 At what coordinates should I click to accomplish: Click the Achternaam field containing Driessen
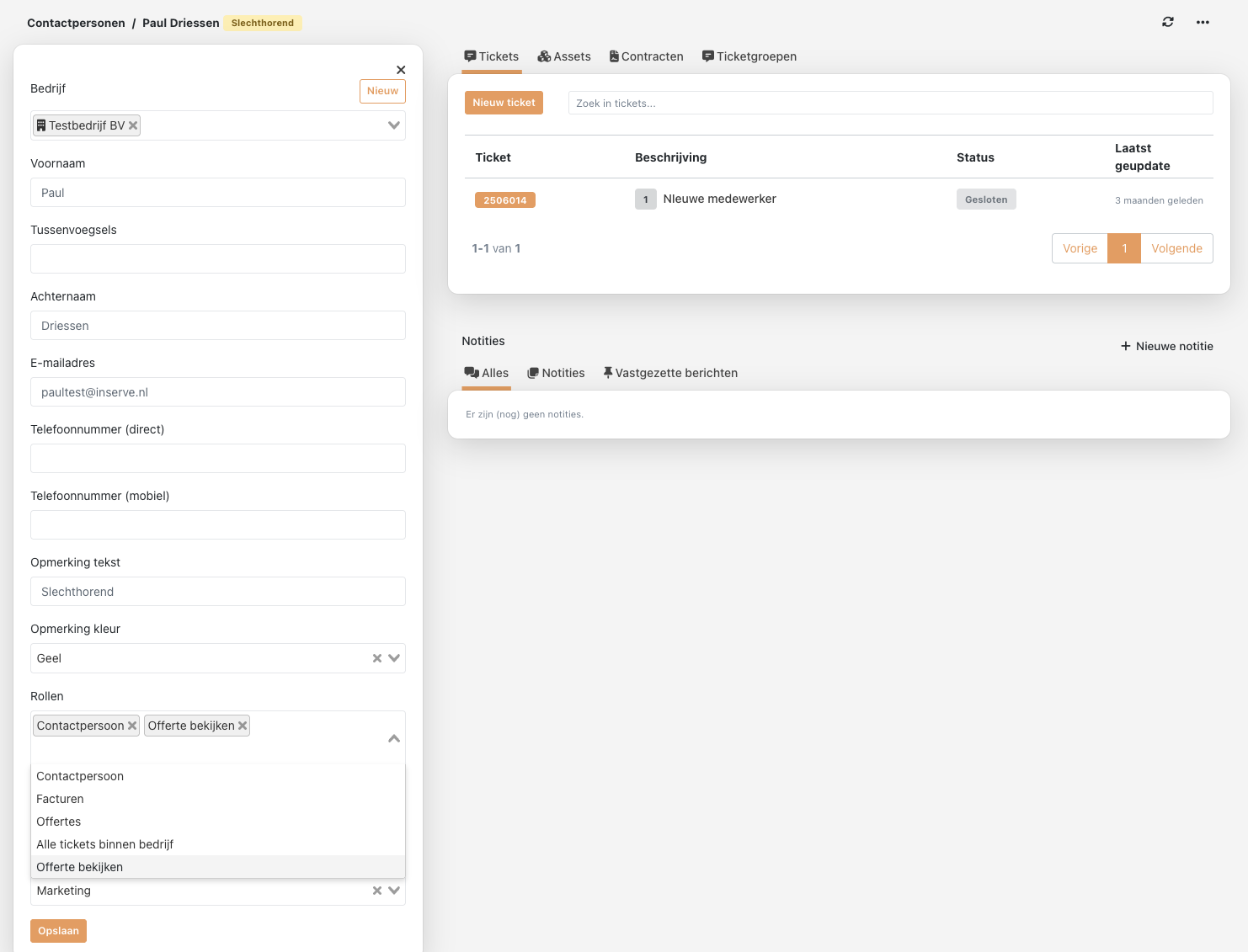coord(218,326)
